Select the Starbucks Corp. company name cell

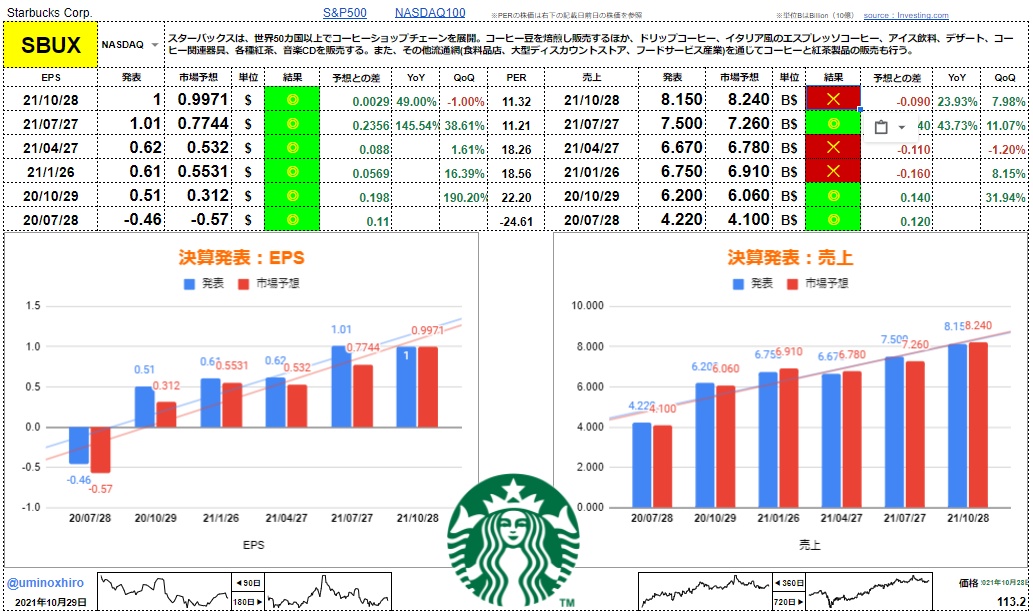coord(50,13)
